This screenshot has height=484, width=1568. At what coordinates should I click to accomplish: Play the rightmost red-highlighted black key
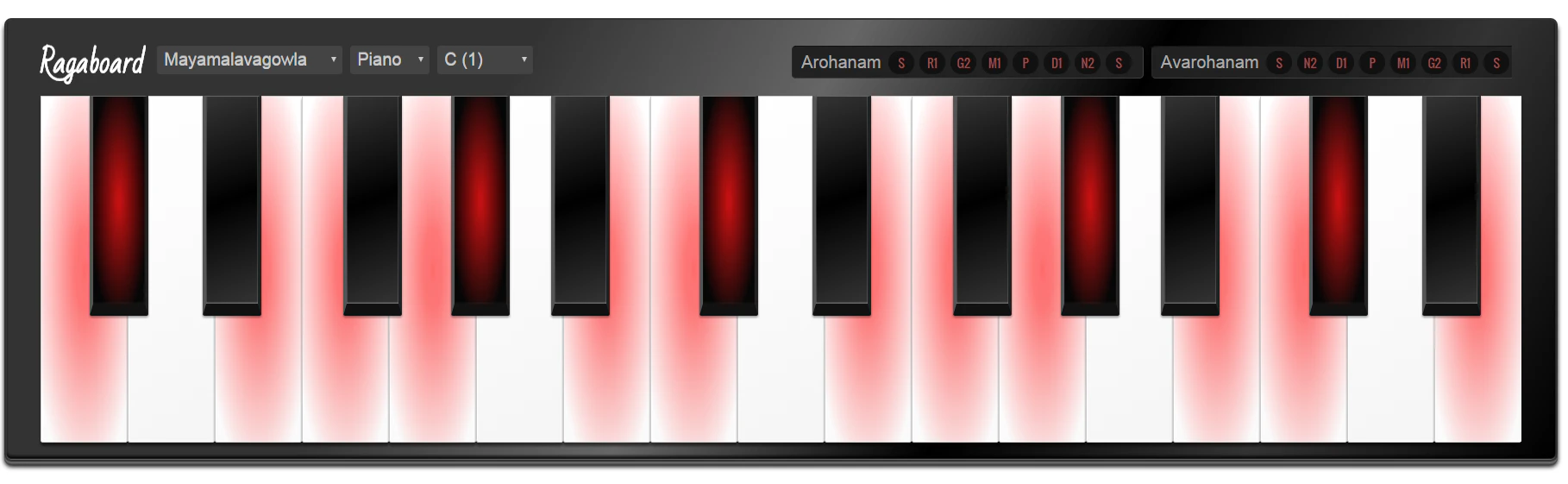coord(1339,205)
